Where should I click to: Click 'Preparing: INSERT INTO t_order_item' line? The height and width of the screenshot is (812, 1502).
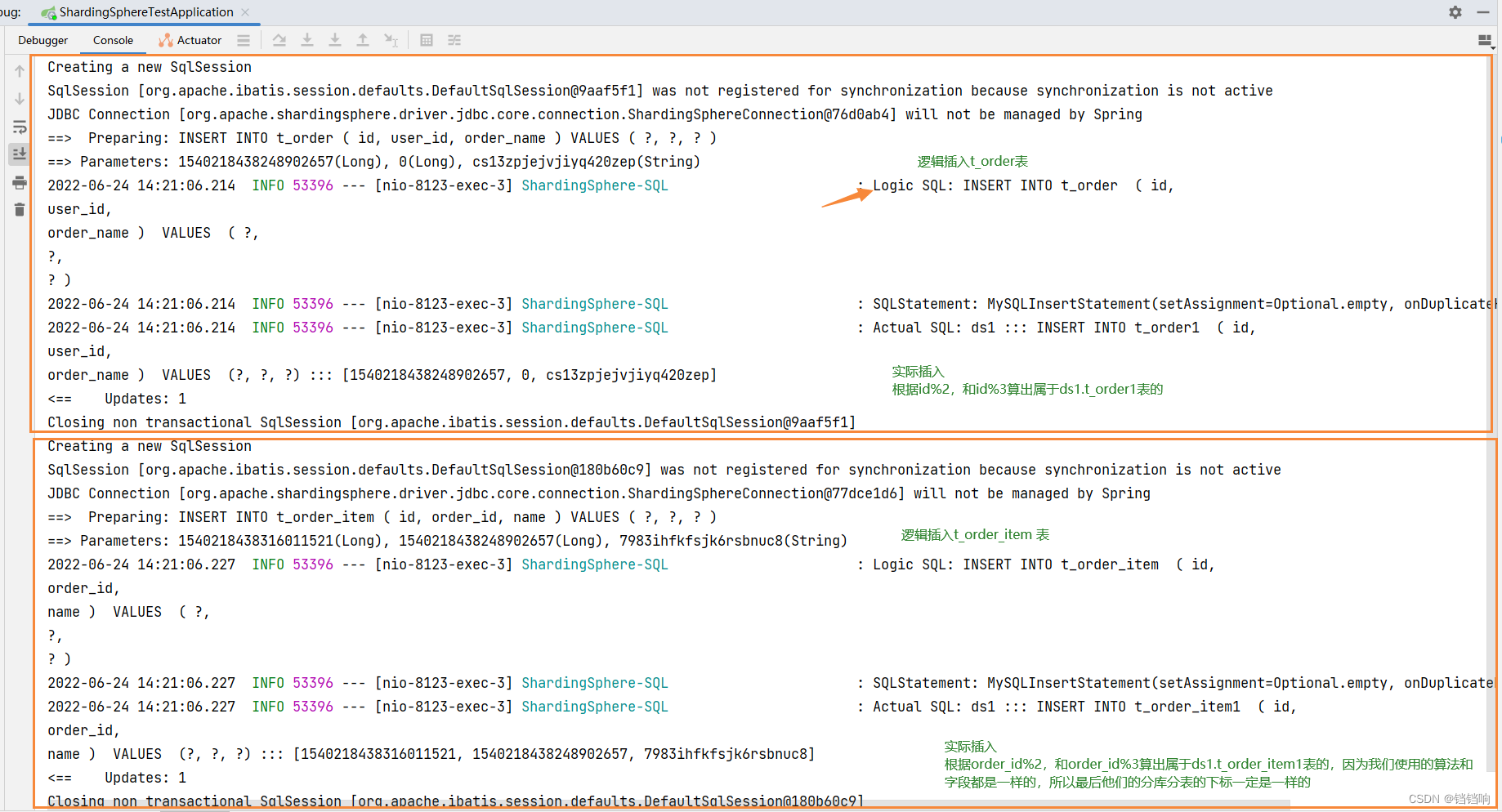(x=382, y=517)
